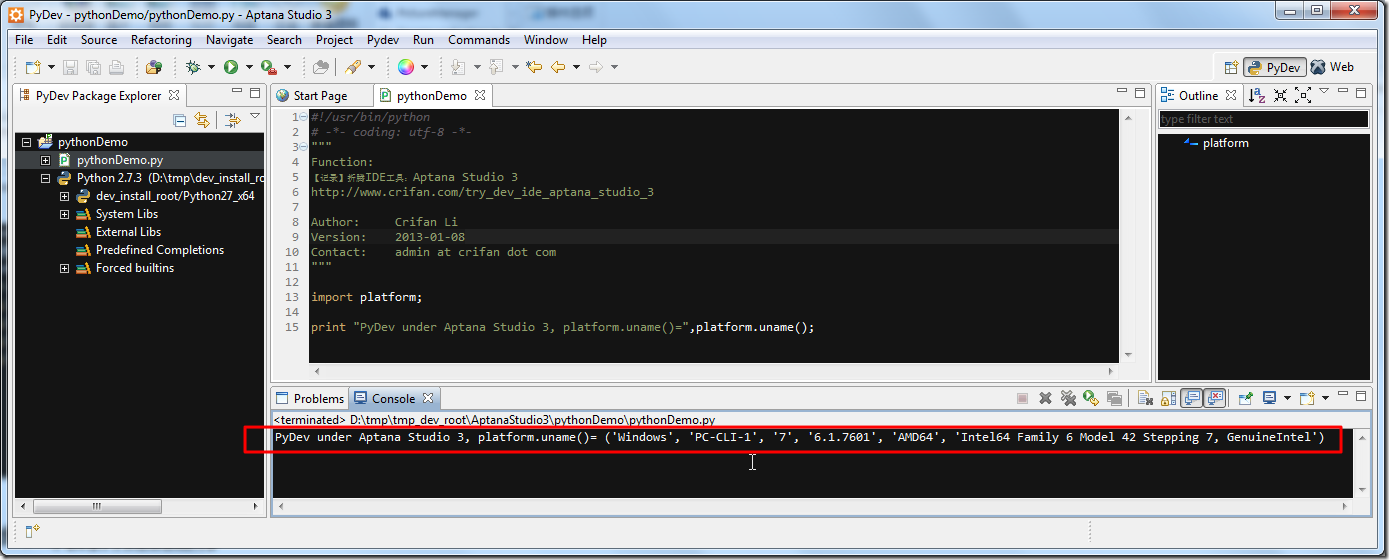This screenshot has height=560, width=1389.
Task: Click the Previous Annotation toolbar icon
Action: 496,67
